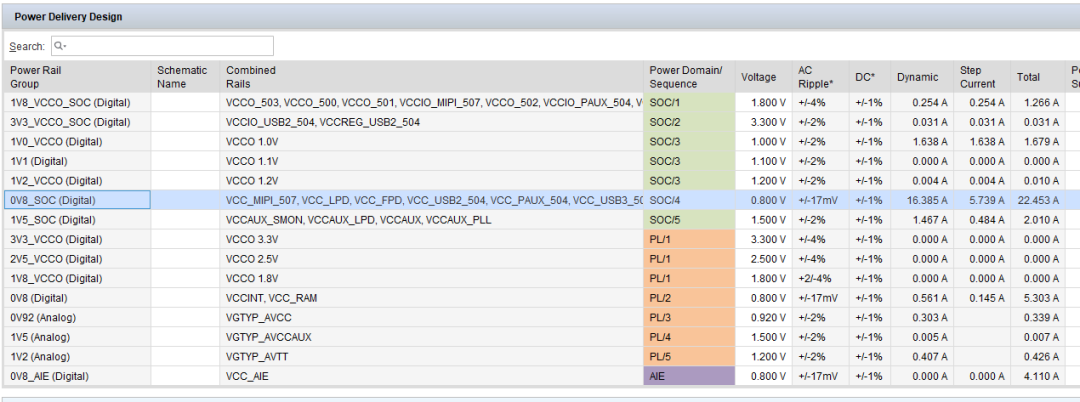Select the VGTYP_AVTT combined rails cell
This screenshot has height=402, width=1080.
(431, 357)
